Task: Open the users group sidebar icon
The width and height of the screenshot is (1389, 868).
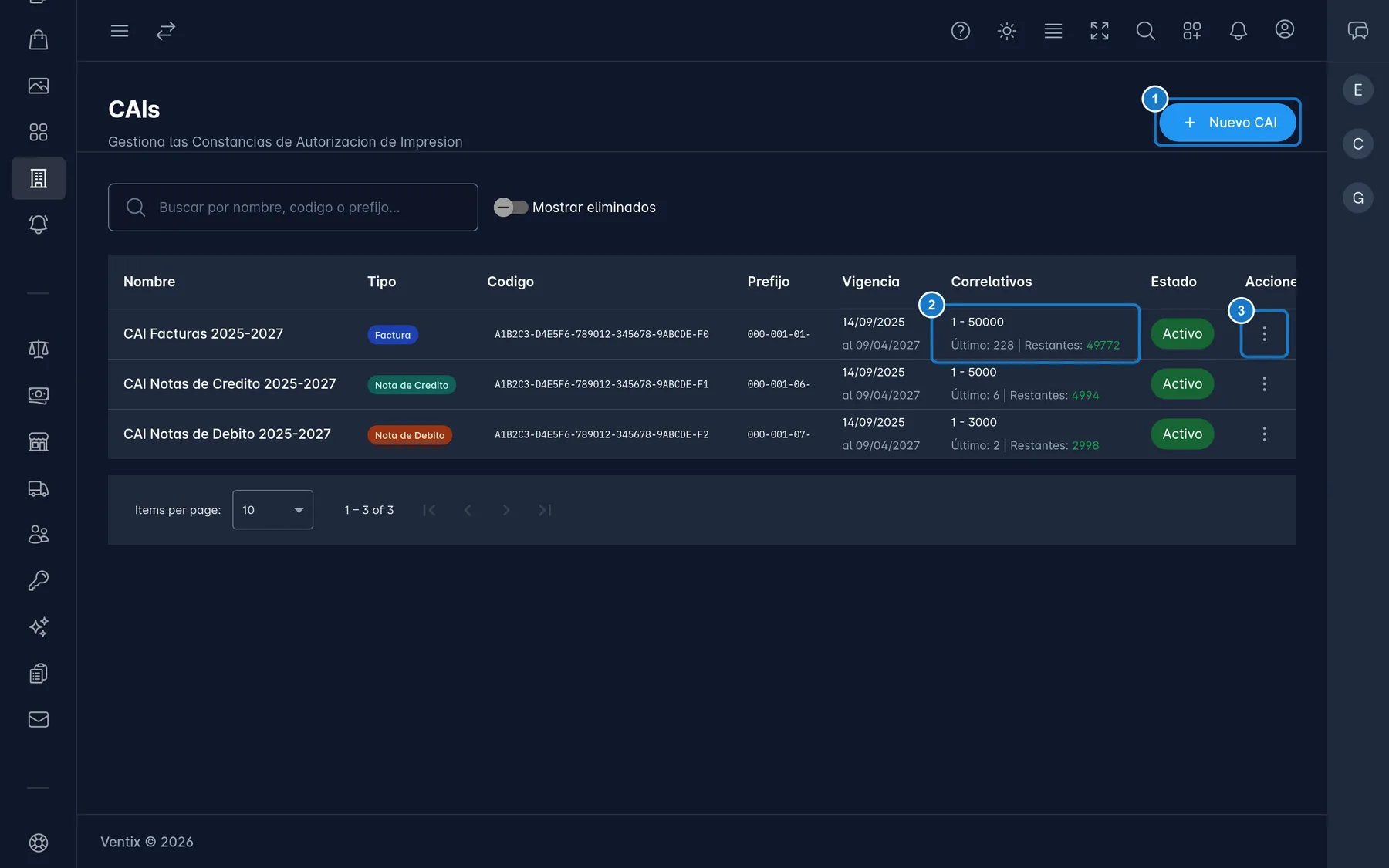Action: pos(39,535)
